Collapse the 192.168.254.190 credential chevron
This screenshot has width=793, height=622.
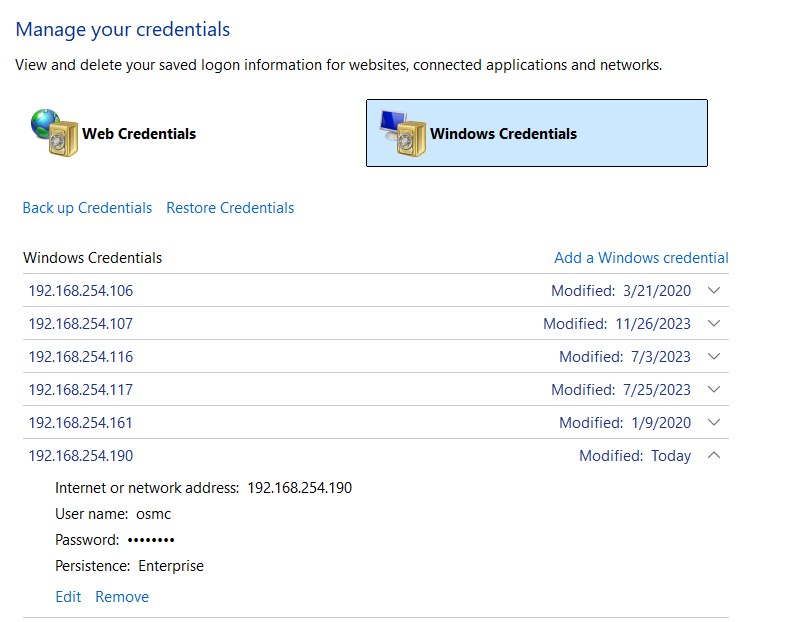click(714, 455)
